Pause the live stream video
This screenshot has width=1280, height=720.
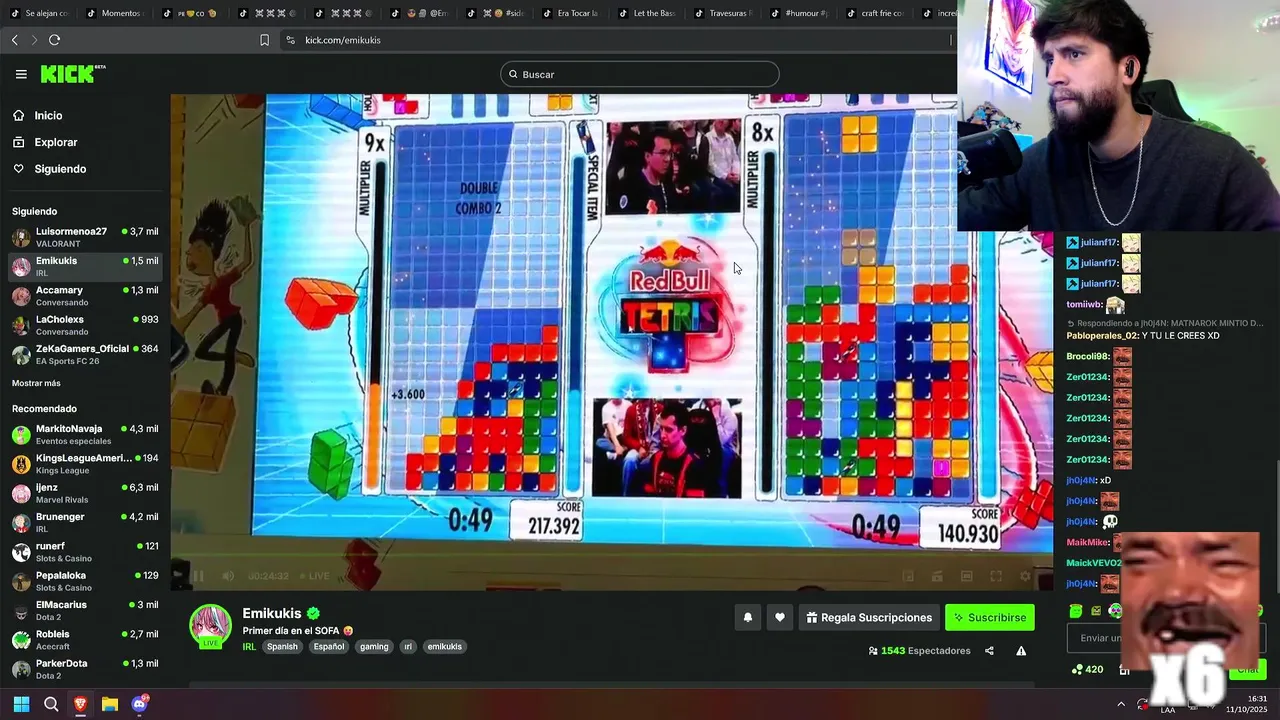[198, 576]
